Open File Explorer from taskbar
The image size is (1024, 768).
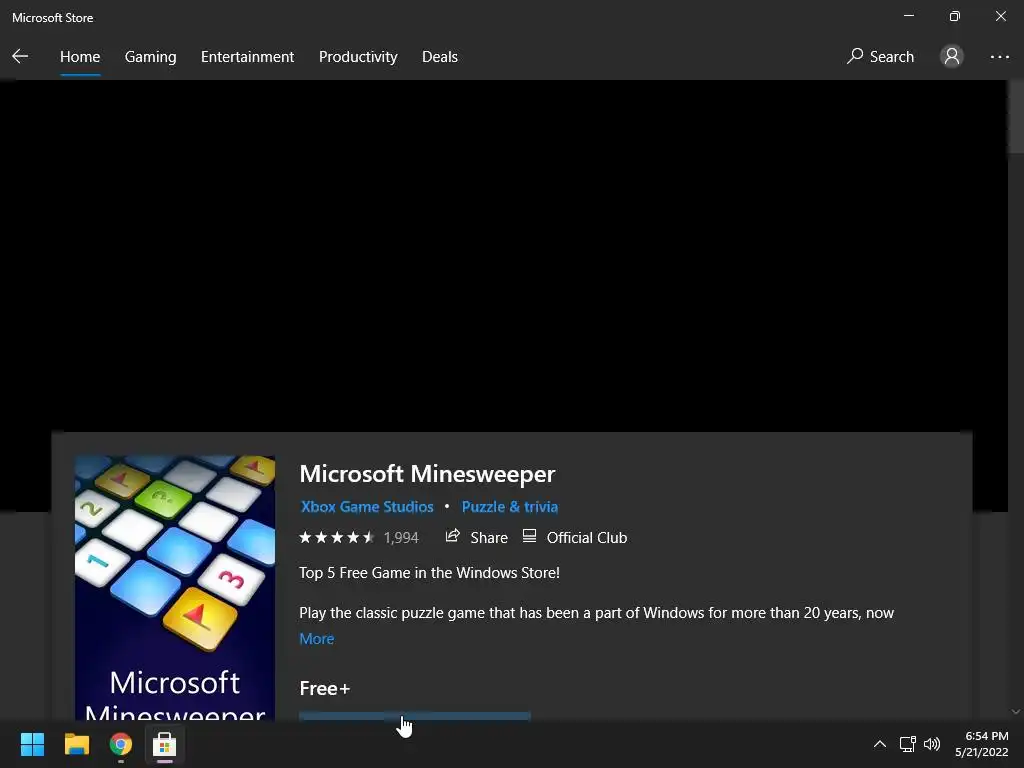pyautogui.click(x=76, y=744)
